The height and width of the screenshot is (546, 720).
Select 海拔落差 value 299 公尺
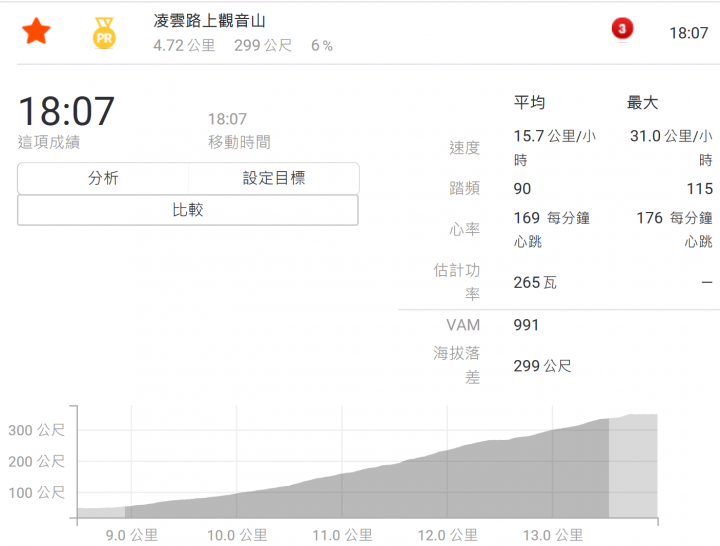(x=542, y=366)
